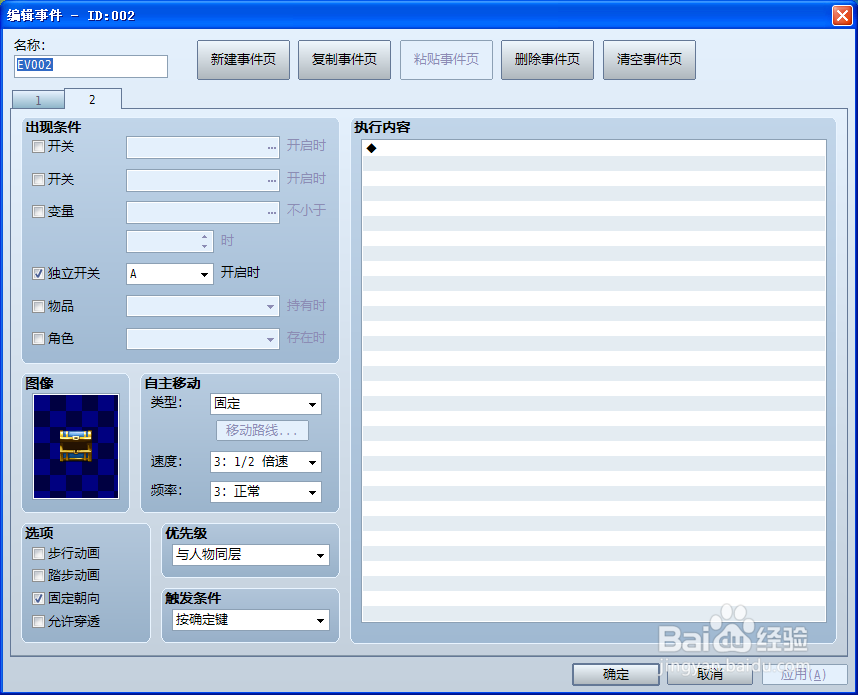Screen dimensions: 858x695
Task: Click the 清空事件页 button
Action: point(649,60)
